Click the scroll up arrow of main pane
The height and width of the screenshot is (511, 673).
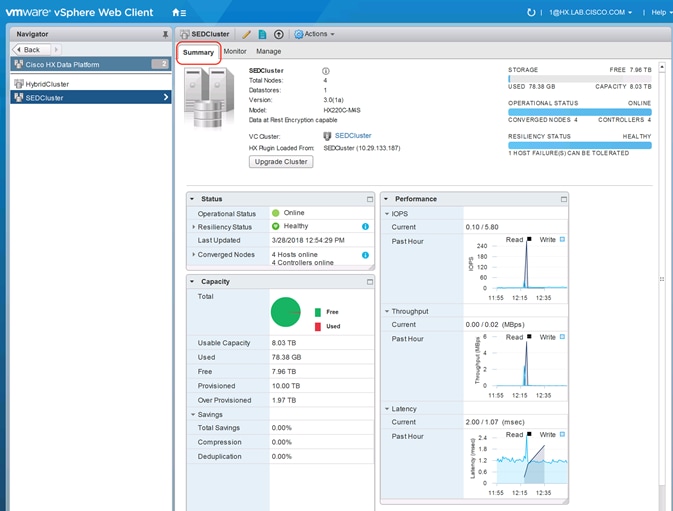(x=662, y=67)
